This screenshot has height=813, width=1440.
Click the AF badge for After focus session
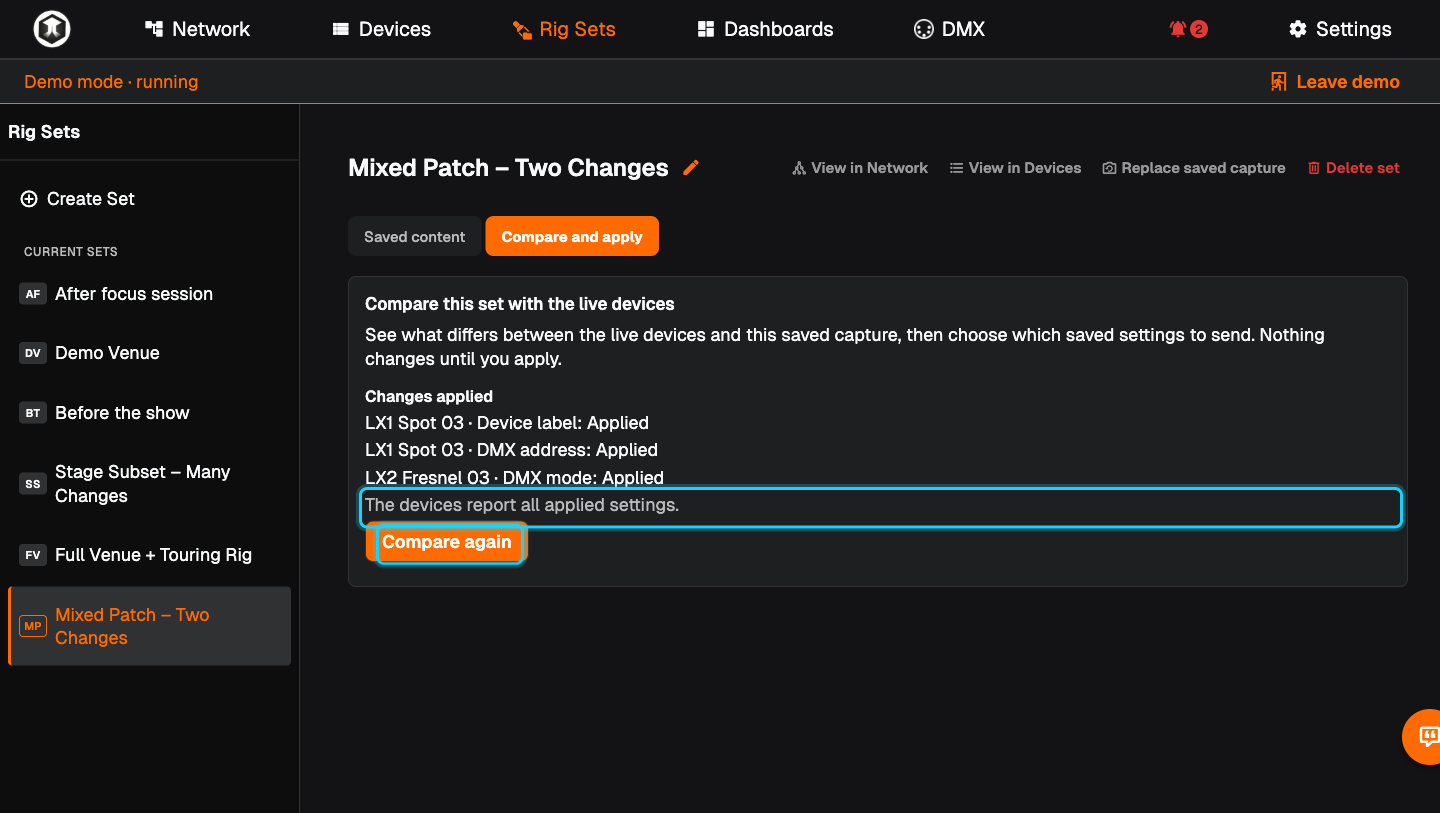point(33,294)
